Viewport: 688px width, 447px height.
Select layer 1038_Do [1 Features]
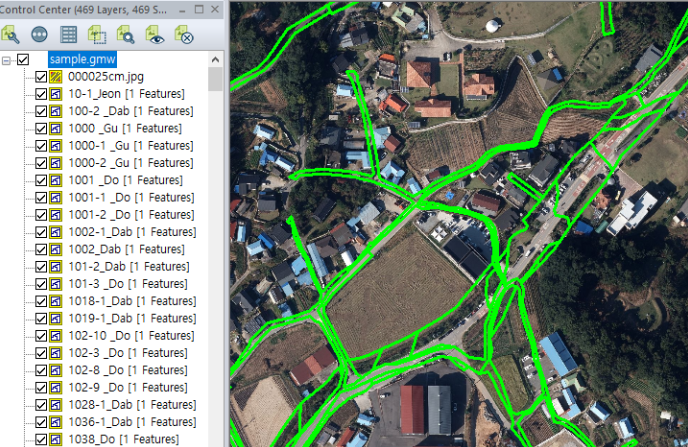[124, 440]
